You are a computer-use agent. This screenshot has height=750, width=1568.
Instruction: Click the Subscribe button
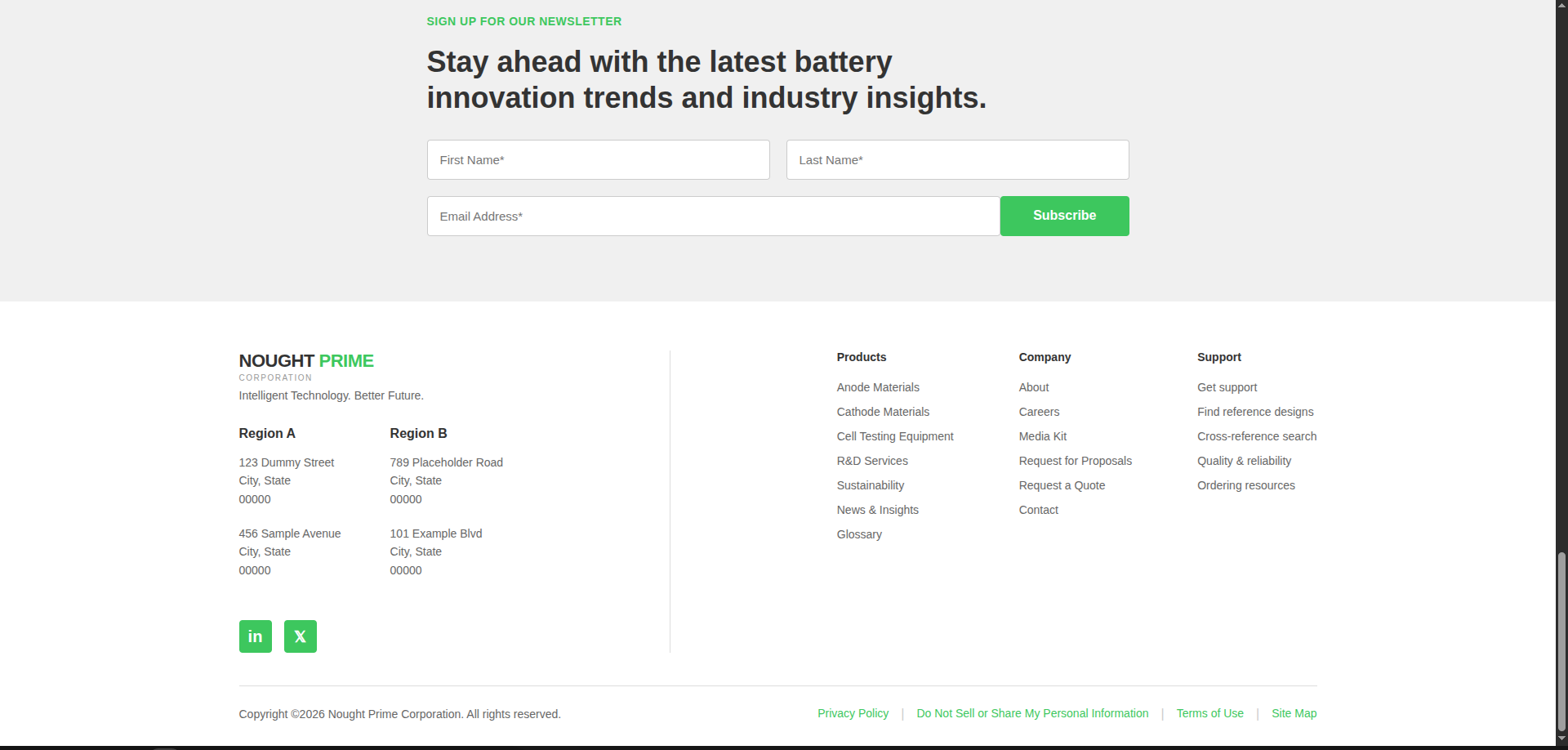coord(1063,216)
